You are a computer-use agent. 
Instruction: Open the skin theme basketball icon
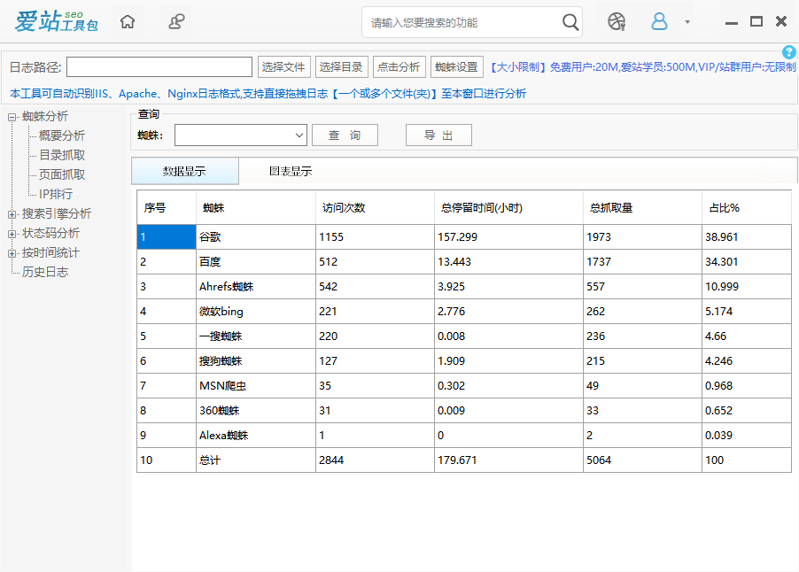pyautogui.click(x=616, y=22)
